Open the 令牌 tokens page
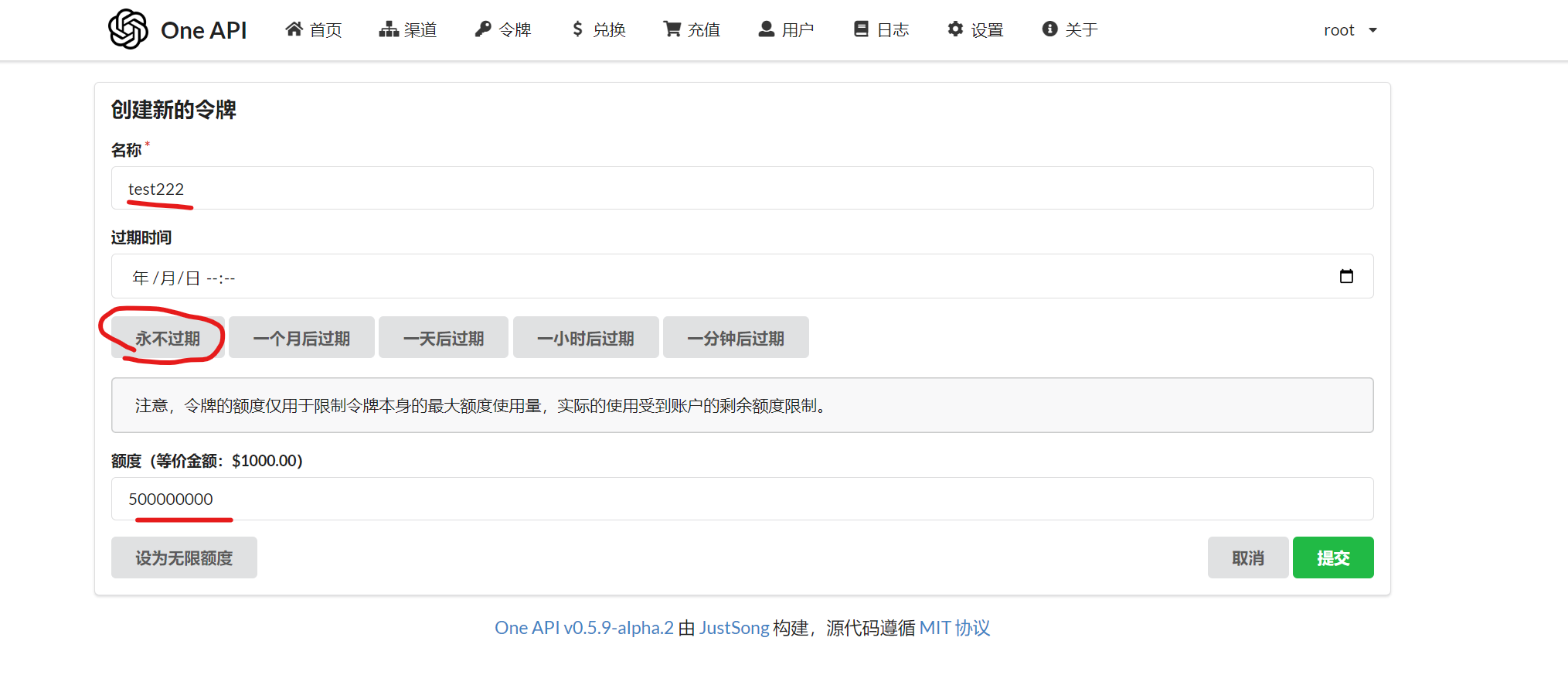The image size is (1568, 699). click(x=503, y=29)
